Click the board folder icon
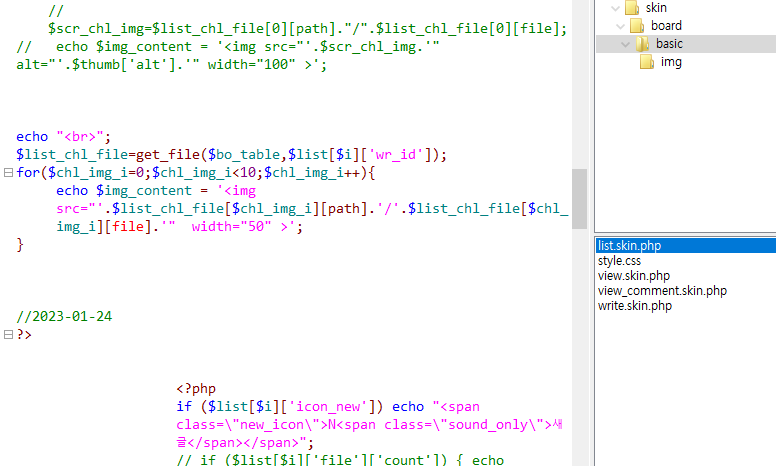 tap(637, 26)
